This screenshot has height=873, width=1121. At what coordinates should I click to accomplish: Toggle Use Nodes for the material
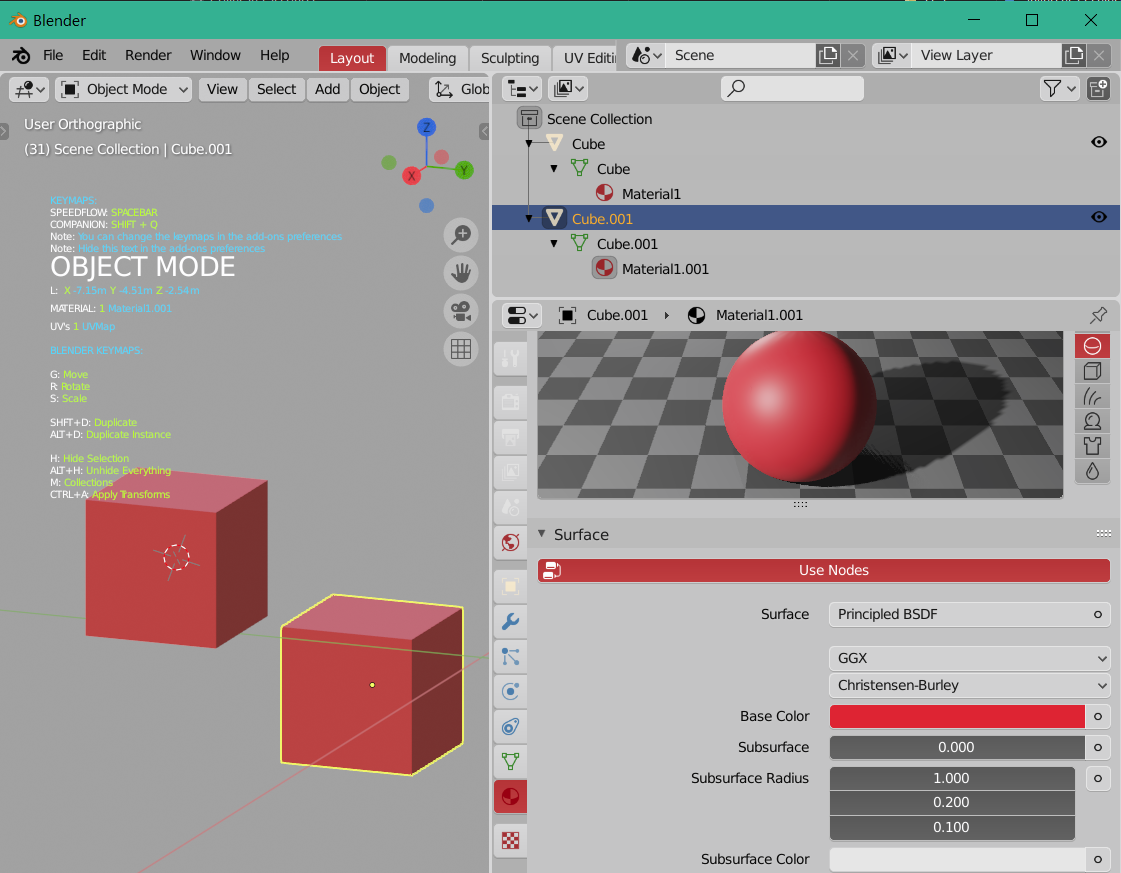tap(824, 571)
